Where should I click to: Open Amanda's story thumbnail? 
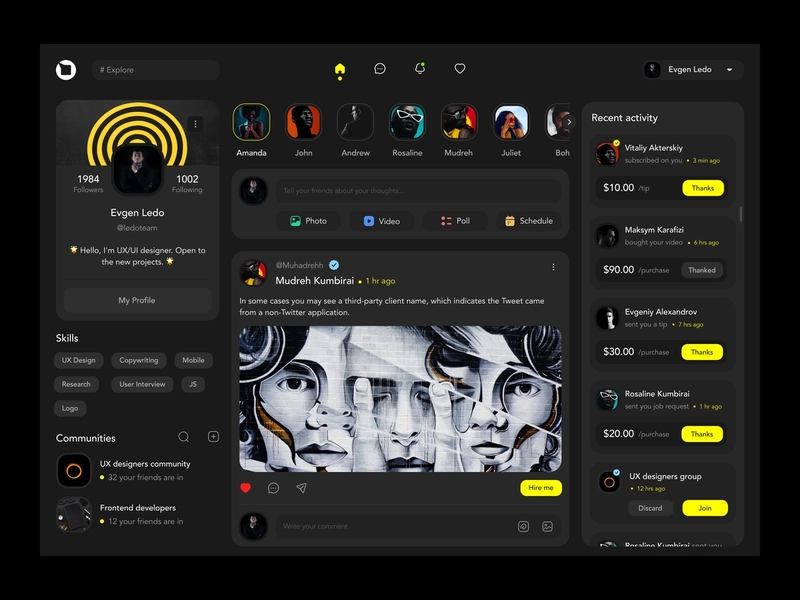click(x=252, y=122)
